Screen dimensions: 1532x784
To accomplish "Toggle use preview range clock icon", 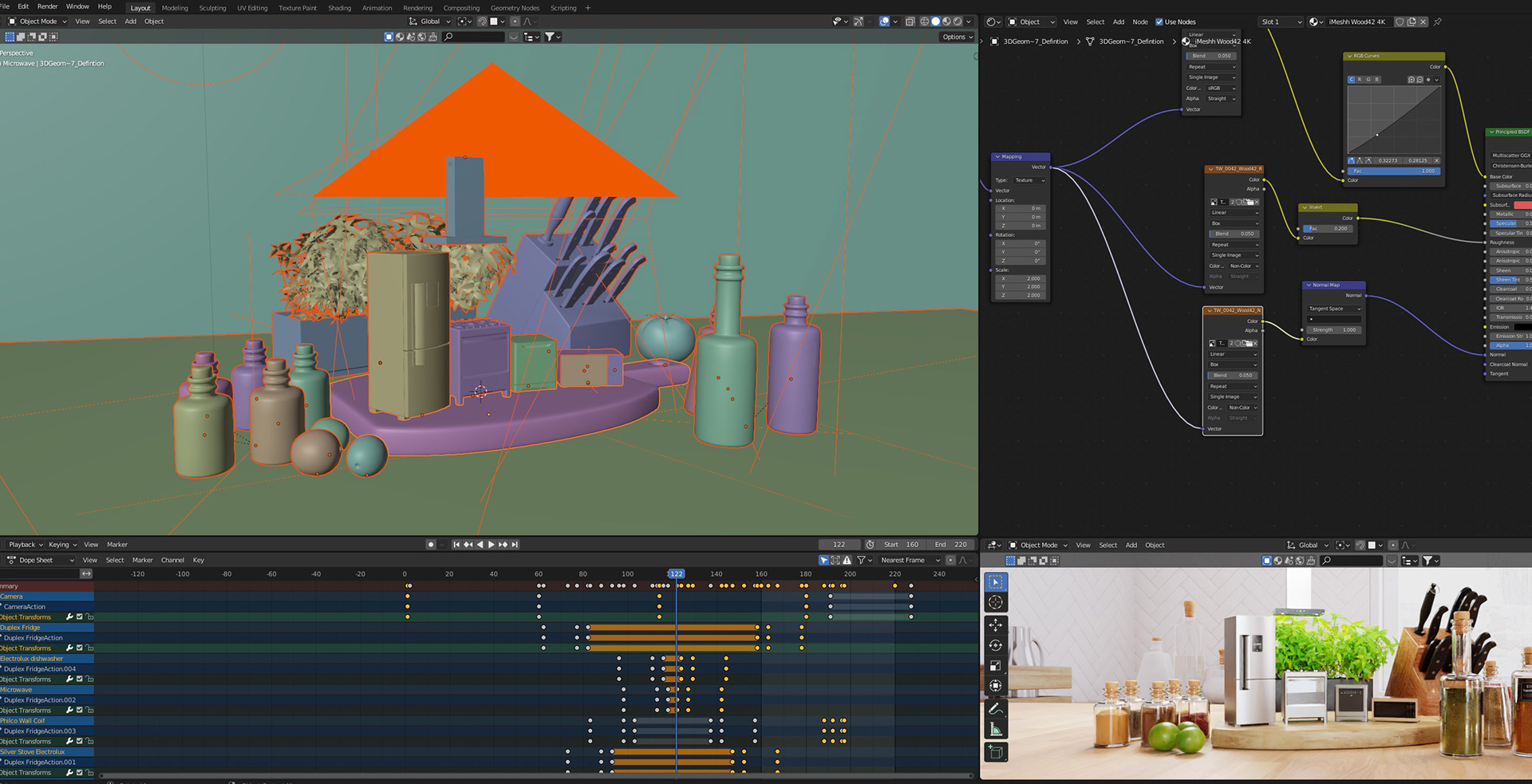I will [x=870, y=545].
